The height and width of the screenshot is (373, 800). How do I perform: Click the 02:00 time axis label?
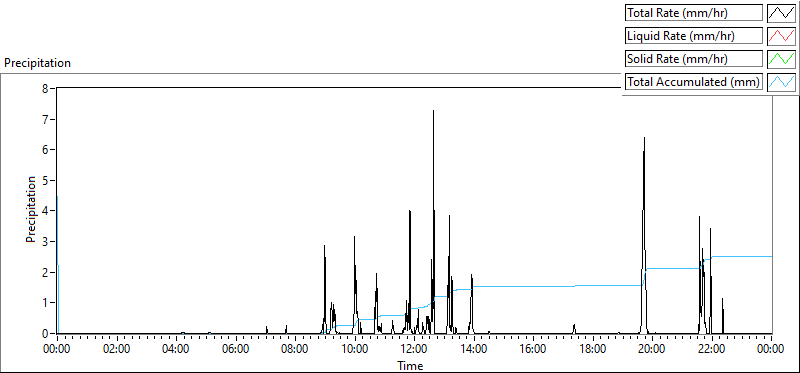coord(117,349)
